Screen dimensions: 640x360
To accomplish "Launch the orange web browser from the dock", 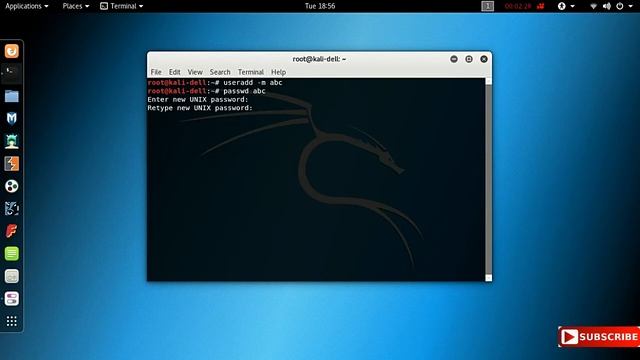I will [11, 51].
